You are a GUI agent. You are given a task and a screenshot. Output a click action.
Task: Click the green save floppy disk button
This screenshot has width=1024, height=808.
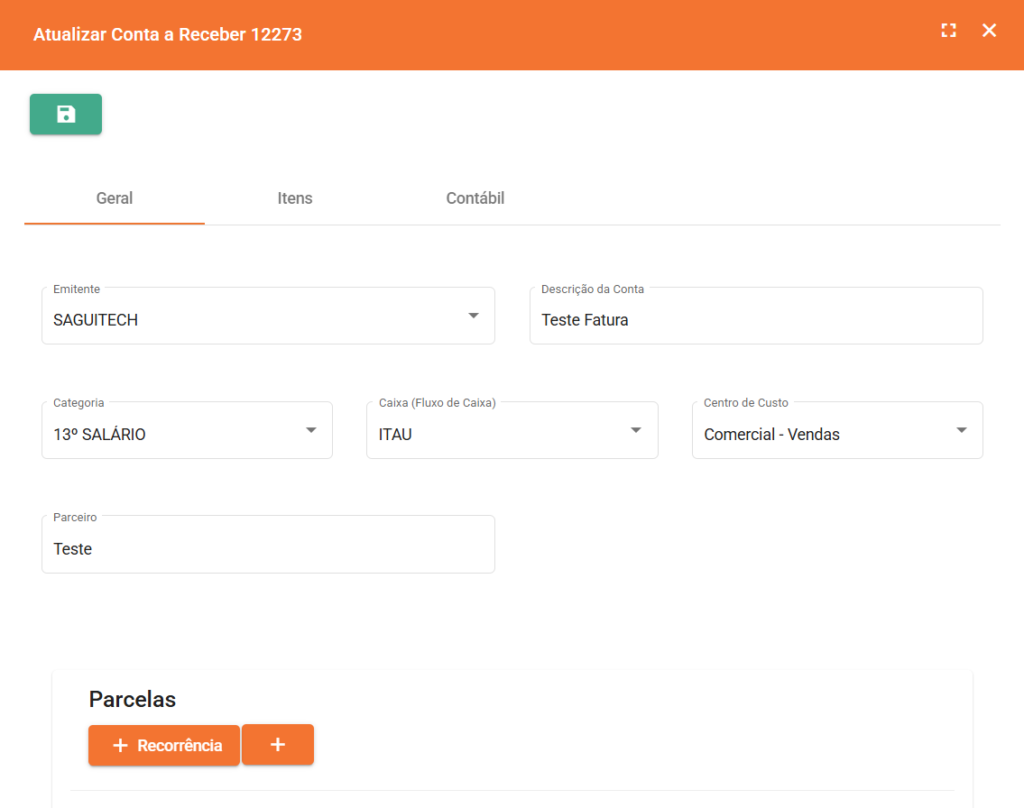(66, 114)
